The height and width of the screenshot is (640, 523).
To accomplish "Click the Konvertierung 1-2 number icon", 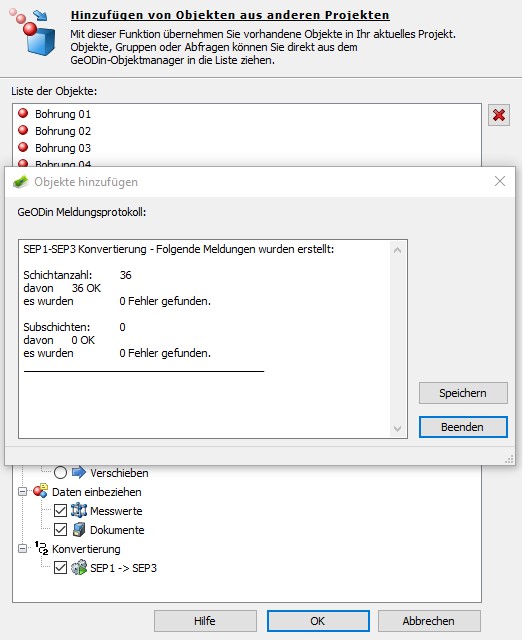I will [41, 548].
